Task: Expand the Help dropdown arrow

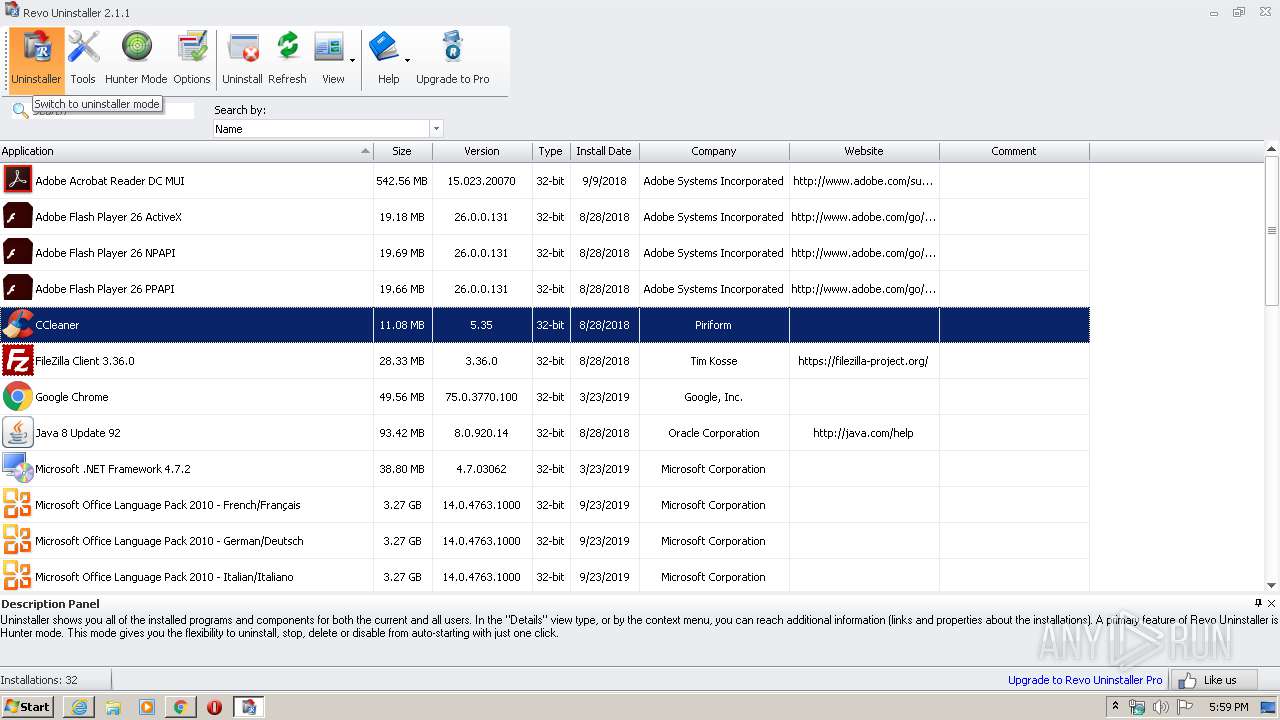Action: coord(407,60)
